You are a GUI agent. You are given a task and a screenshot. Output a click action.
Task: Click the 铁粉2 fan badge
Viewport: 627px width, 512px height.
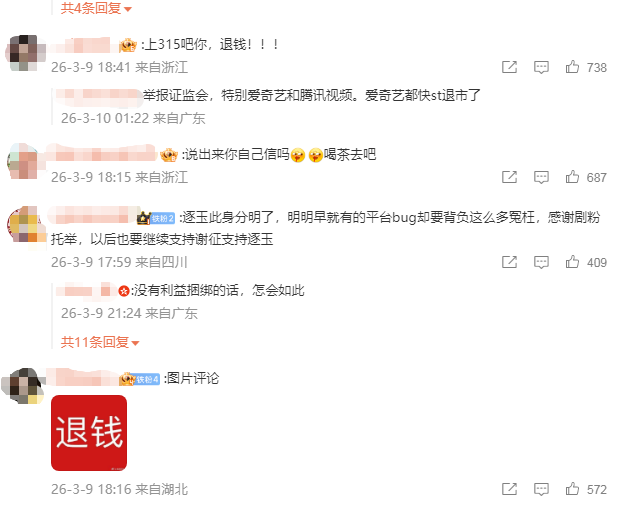tap(162, 218)
